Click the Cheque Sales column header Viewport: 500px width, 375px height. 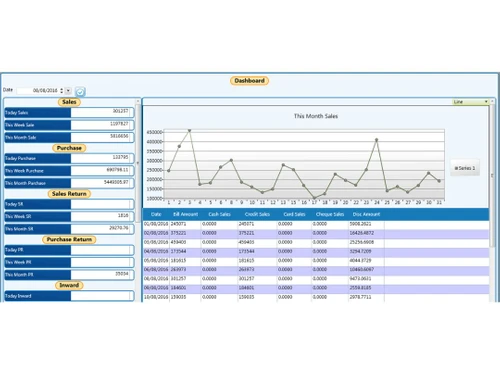(330, 214)
